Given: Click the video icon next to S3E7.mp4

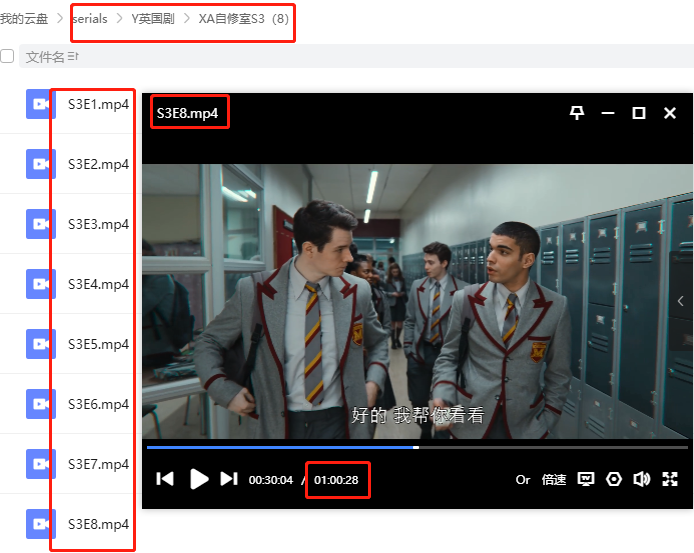Looking at the screenshot, I should click(x=41, y=464).
